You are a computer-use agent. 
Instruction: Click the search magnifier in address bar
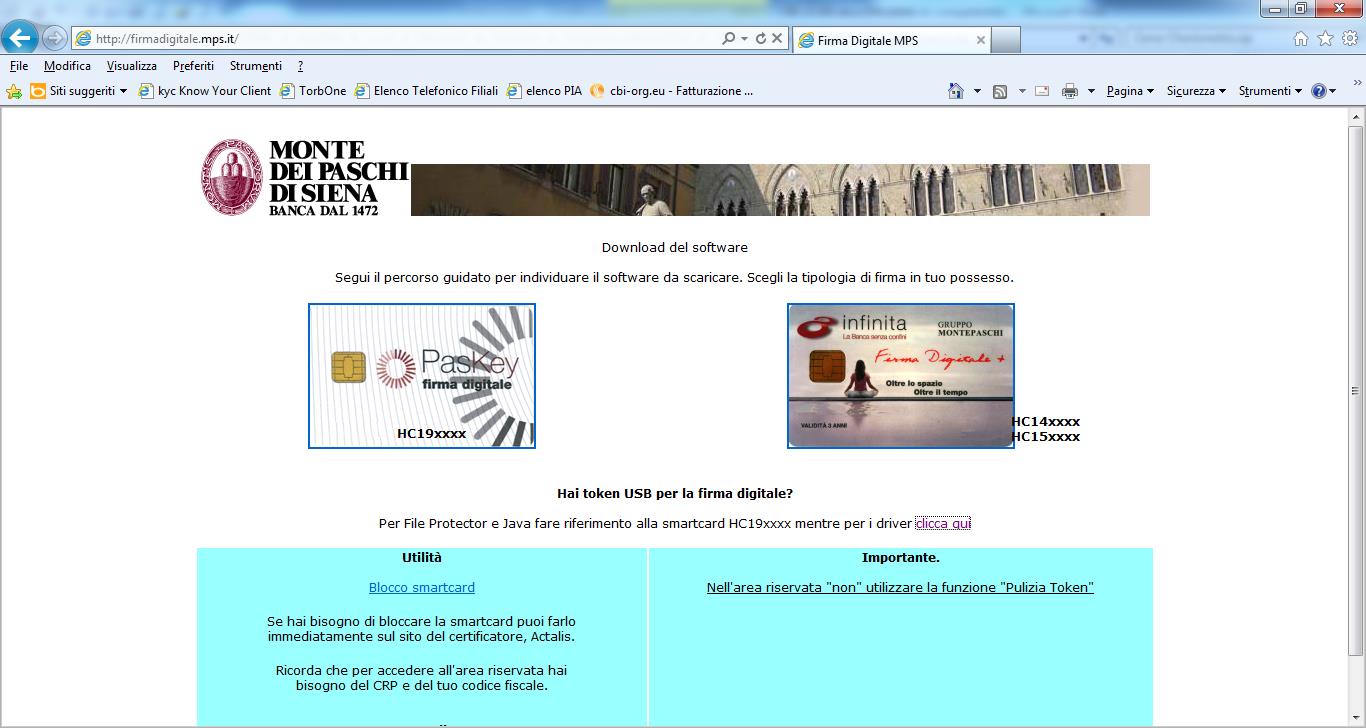pyautogui.click(x=728, y=39)
